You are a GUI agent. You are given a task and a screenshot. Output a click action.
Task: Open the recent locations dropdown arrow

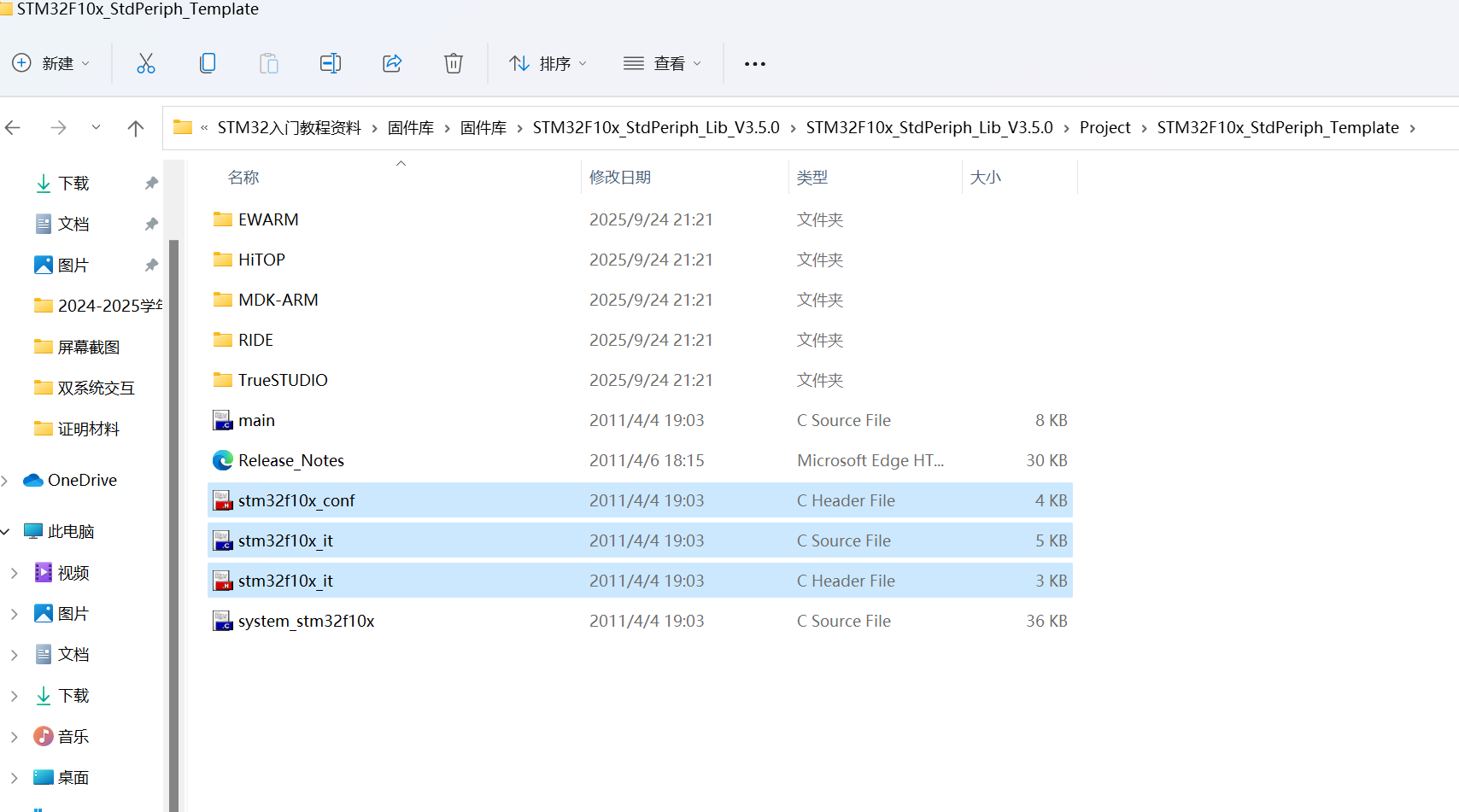[96, 128]
